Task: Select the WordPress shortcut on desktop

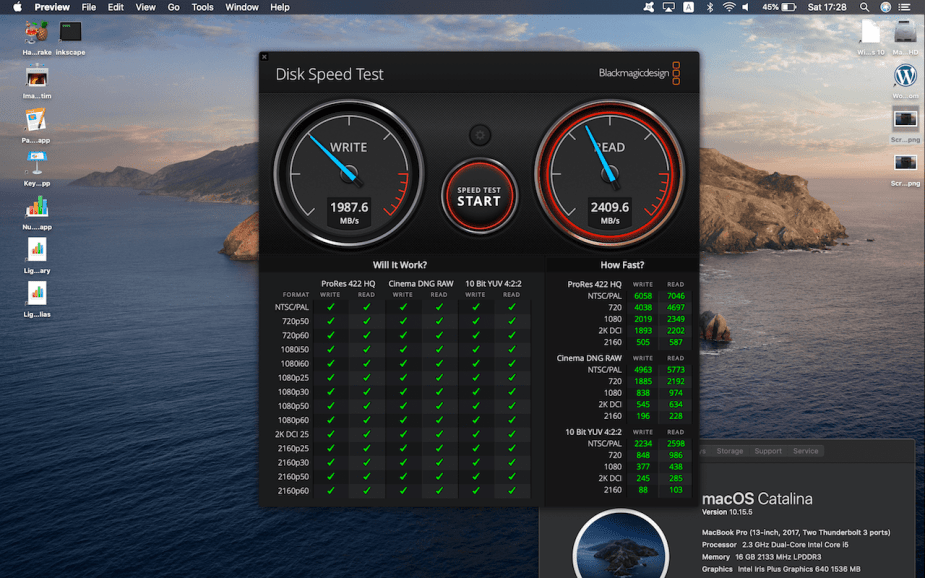Action: click(905, 76)
